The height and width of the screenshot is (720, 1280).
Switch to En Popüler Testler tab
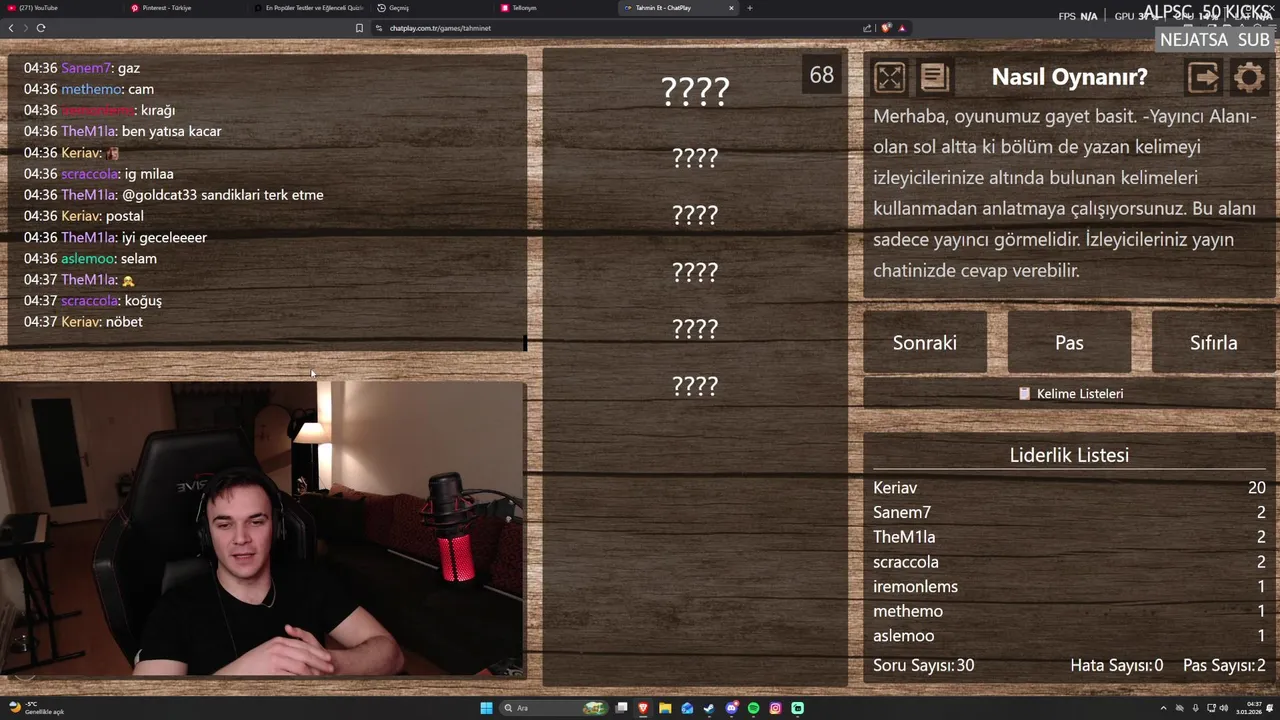point(308,8)
